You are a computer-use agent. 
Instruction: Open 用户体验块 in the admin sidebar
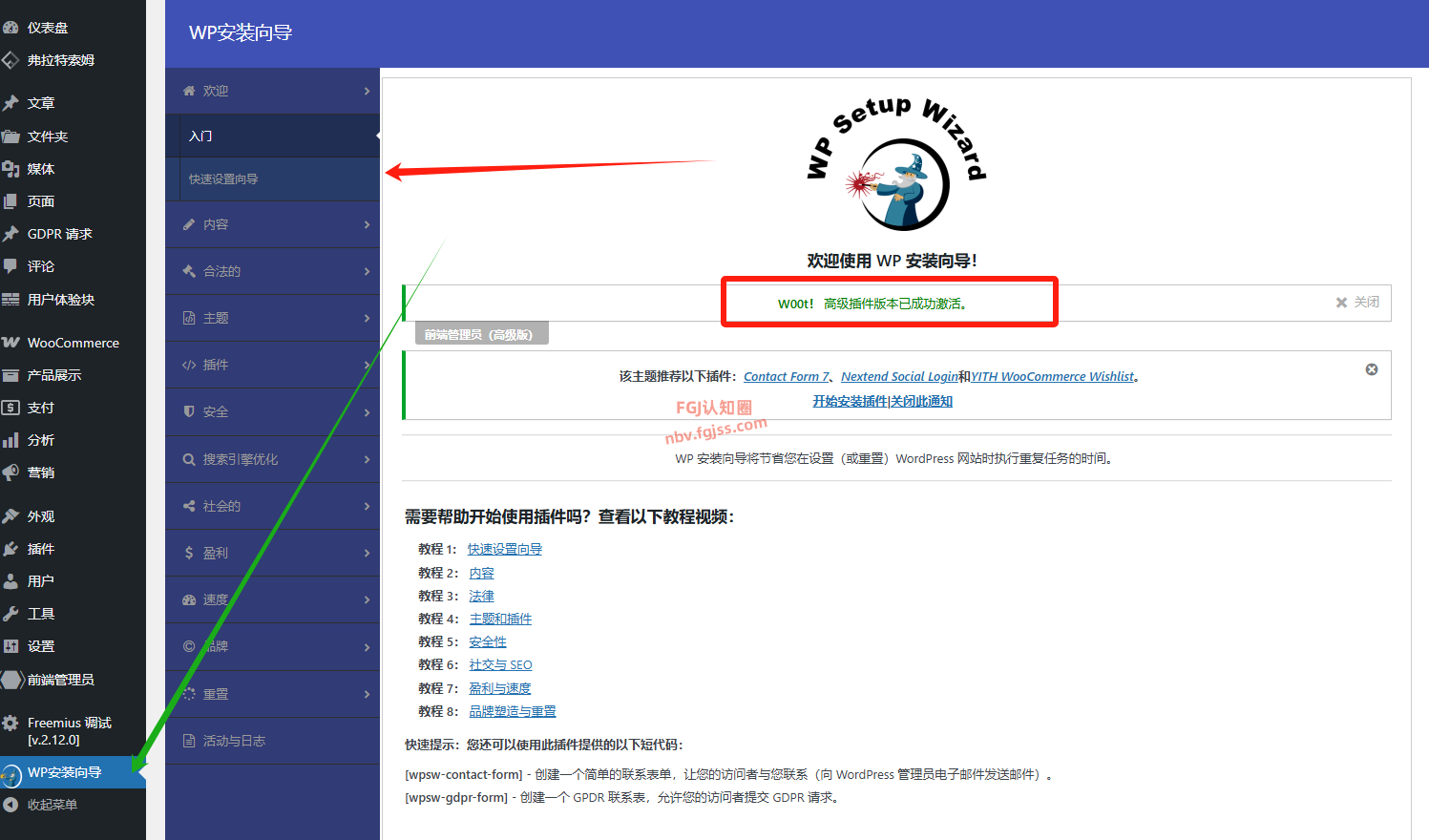(x=61, y=300)
